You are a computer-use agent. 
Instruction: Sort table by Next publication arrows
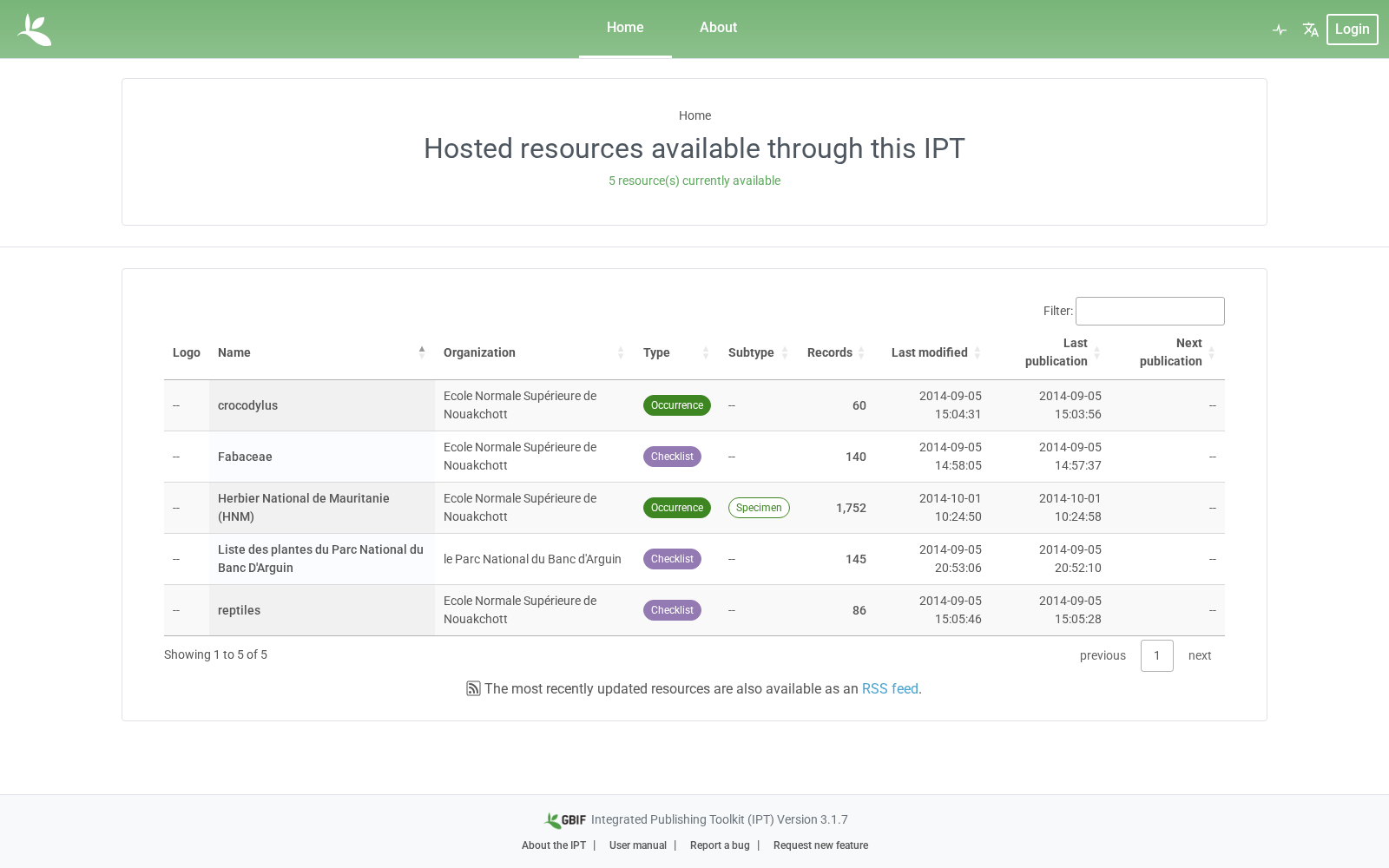(1212, 352)
